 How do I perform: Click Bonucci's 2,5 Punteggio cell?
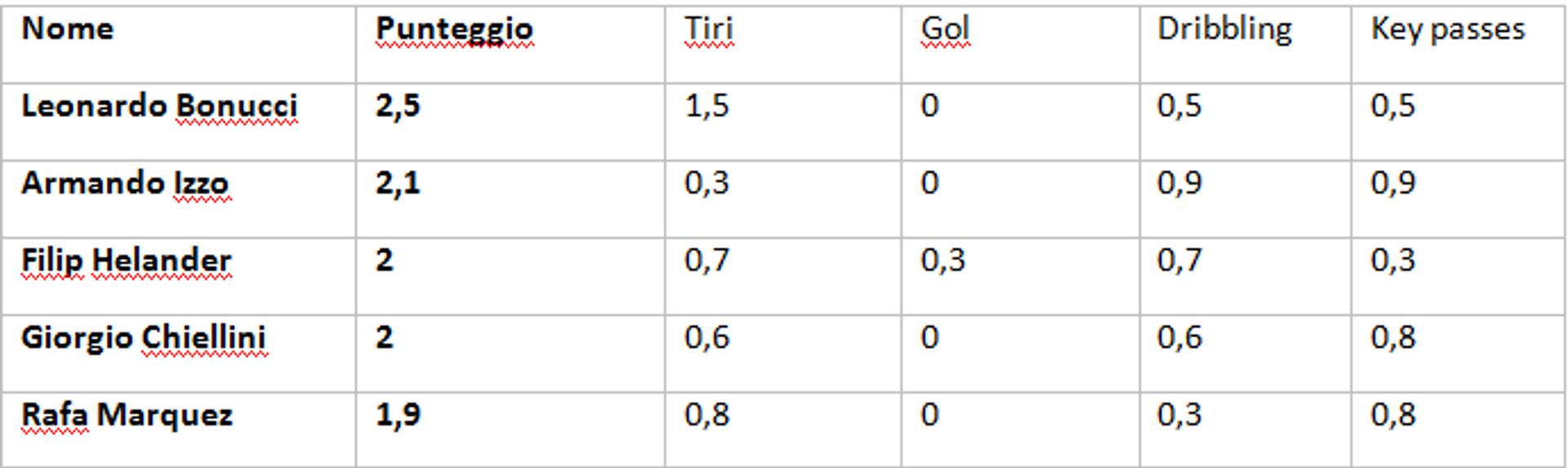click(510, 122)
